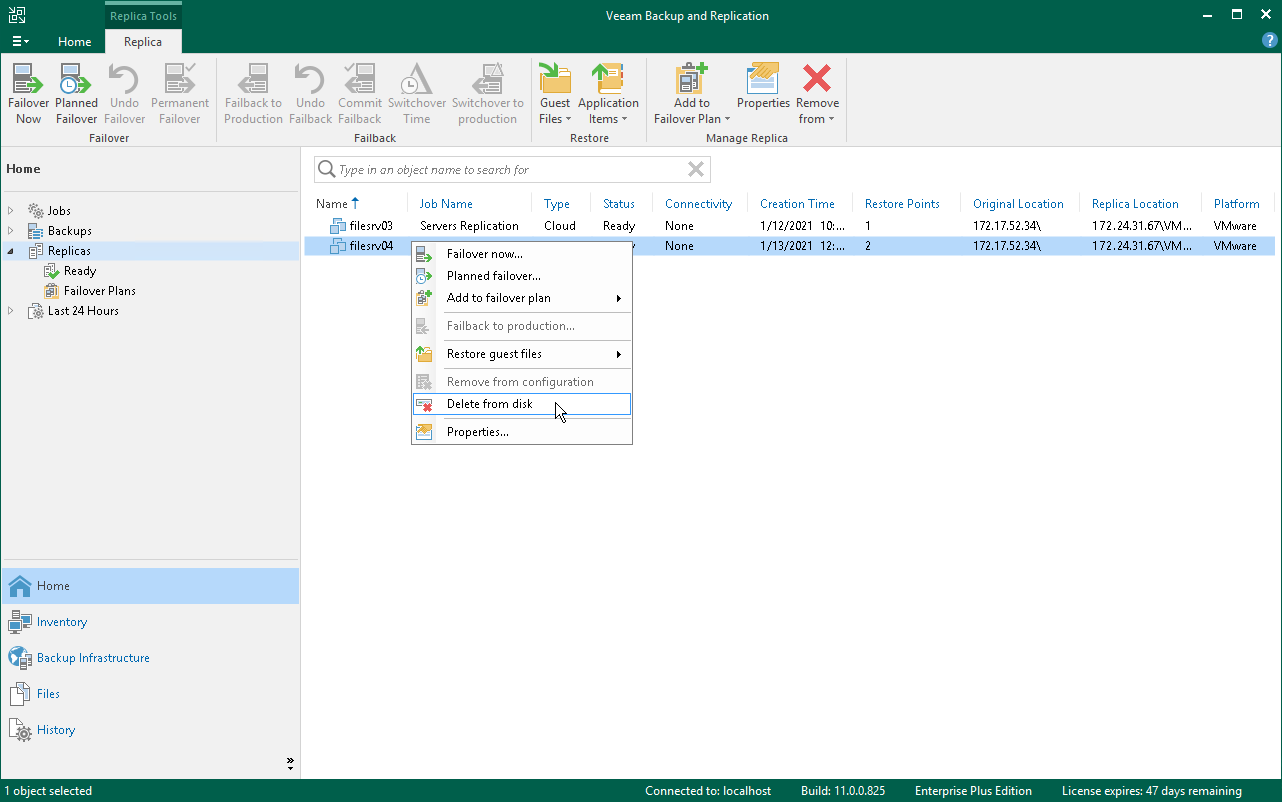Viewport: 1282px width, 802px height.
Task: Select Last 24 Hours in the tree
Action: (x=83, y=311)
